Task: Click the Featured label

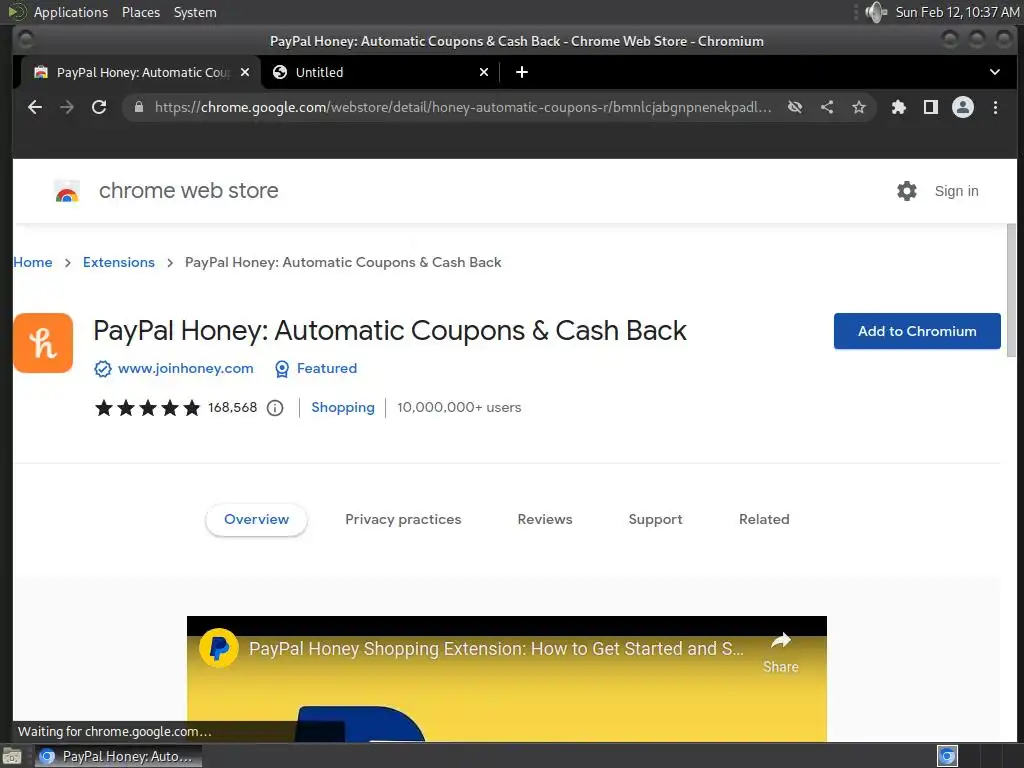Action: pos(327,368)
